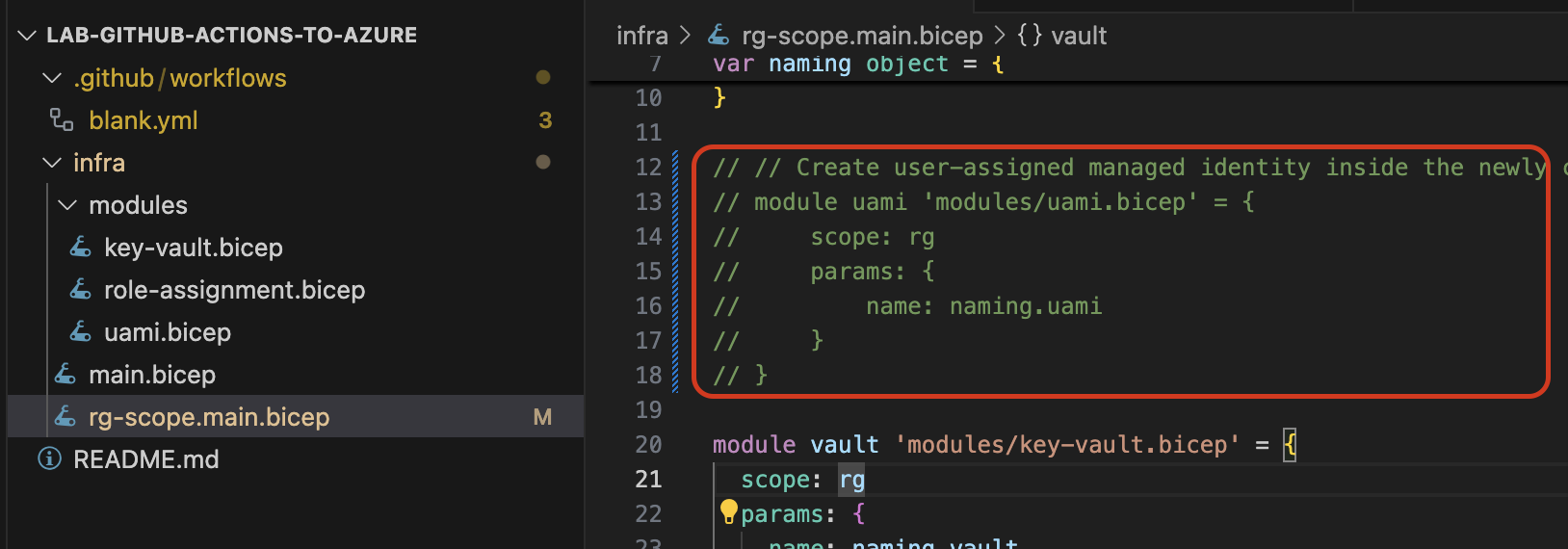This screenshot has height=549, width=1568.
Task: Click the Bicep icon beside uami.bicep
Action: click(81, 332)
